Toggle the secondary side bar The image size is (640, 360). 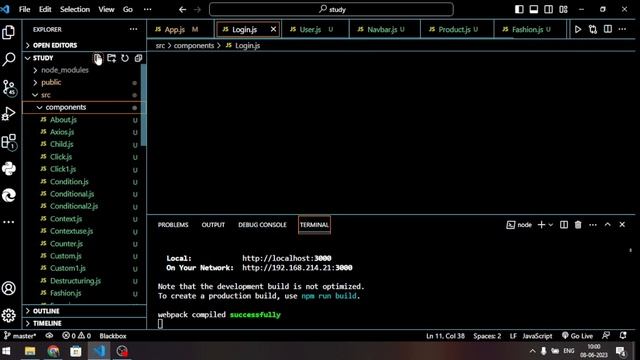549,9
